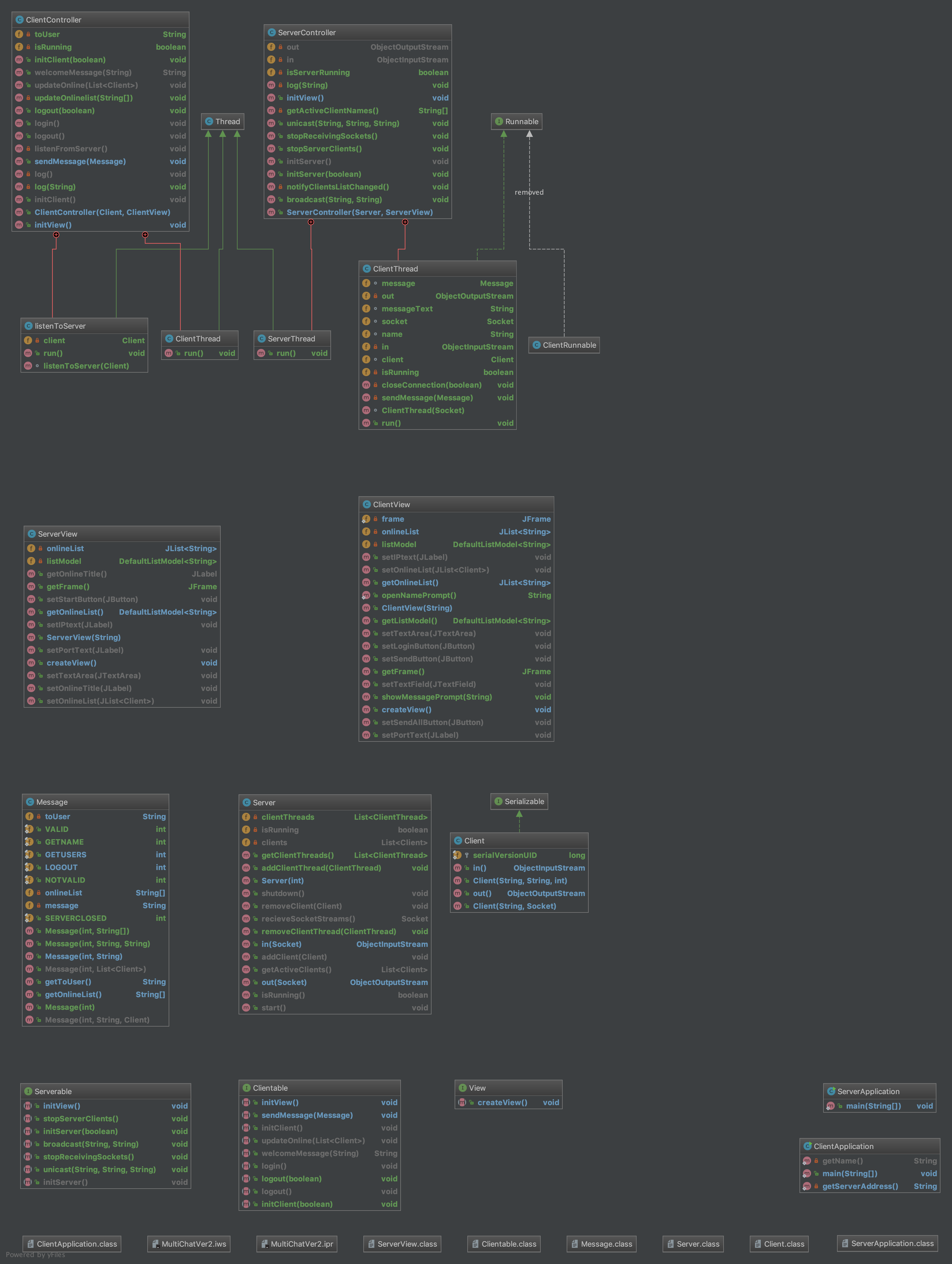Click the lock icon beside isServerRunning
Viewport: 952px width, 1264px height.
coord(280,73)
